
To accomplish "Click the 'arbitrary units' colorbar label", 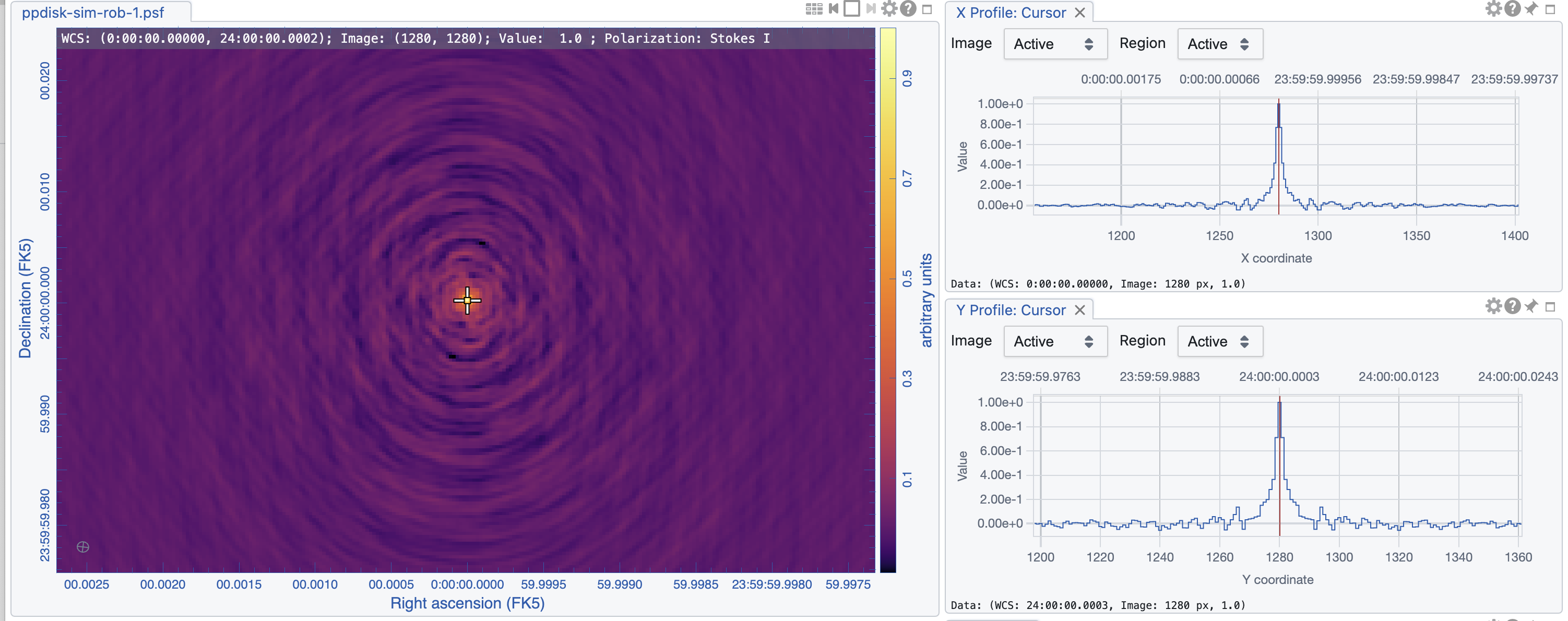I will pyautogui.click(x=926, y=300).
